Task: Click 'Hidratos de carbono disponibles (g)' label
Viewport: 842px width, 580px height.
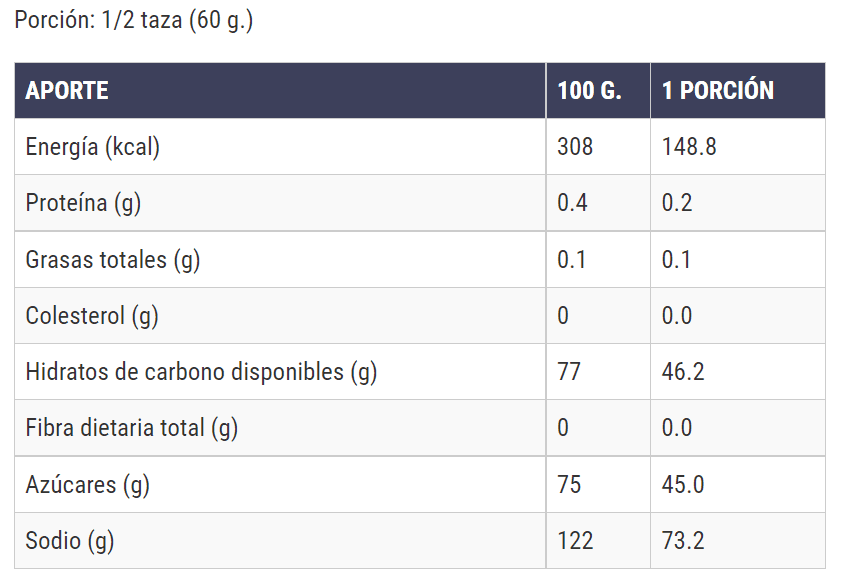Action: point(201,372)
